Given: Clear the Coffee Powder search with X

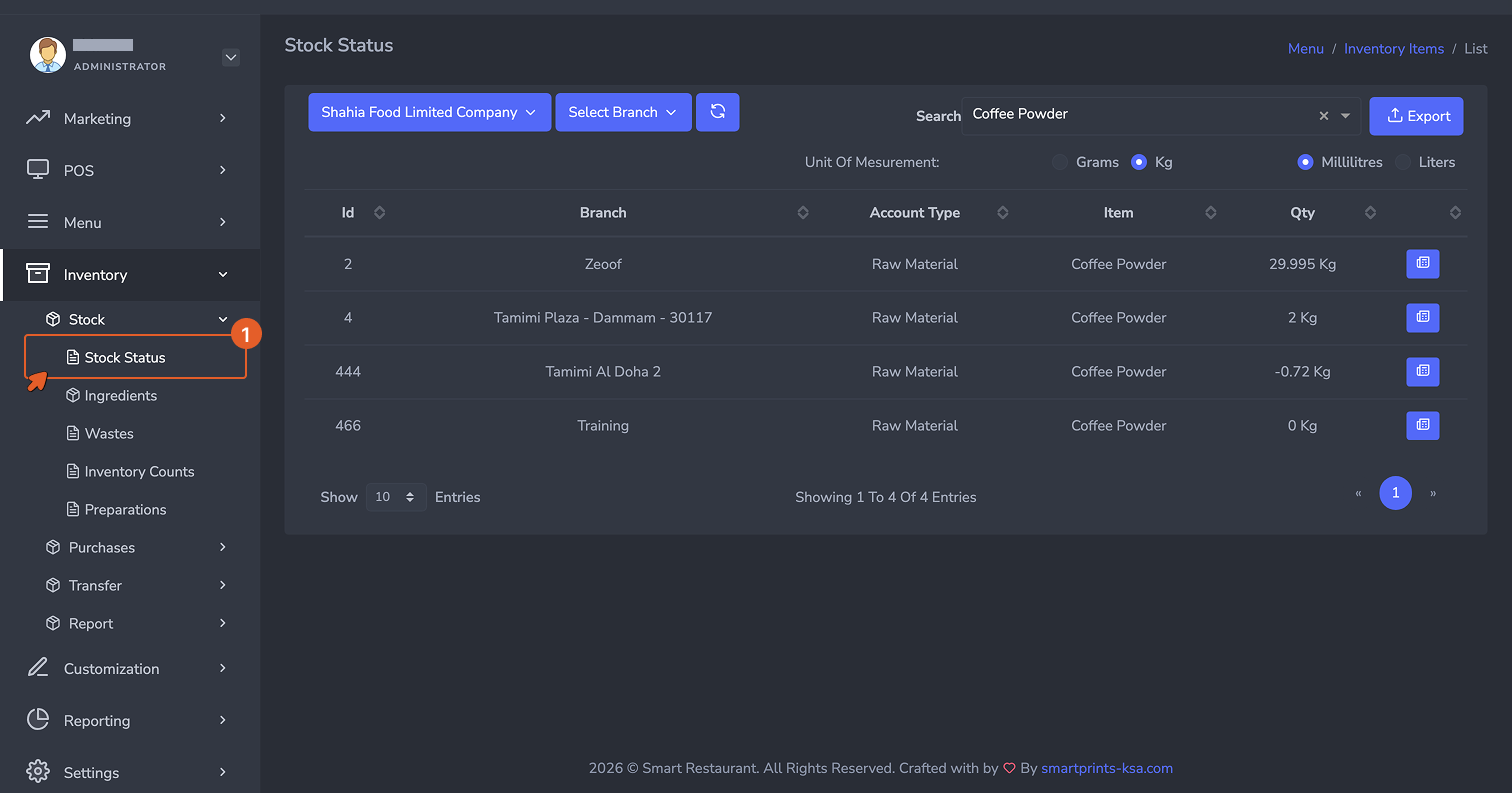Looking at the screenshot, I should tap(1324, 116).
